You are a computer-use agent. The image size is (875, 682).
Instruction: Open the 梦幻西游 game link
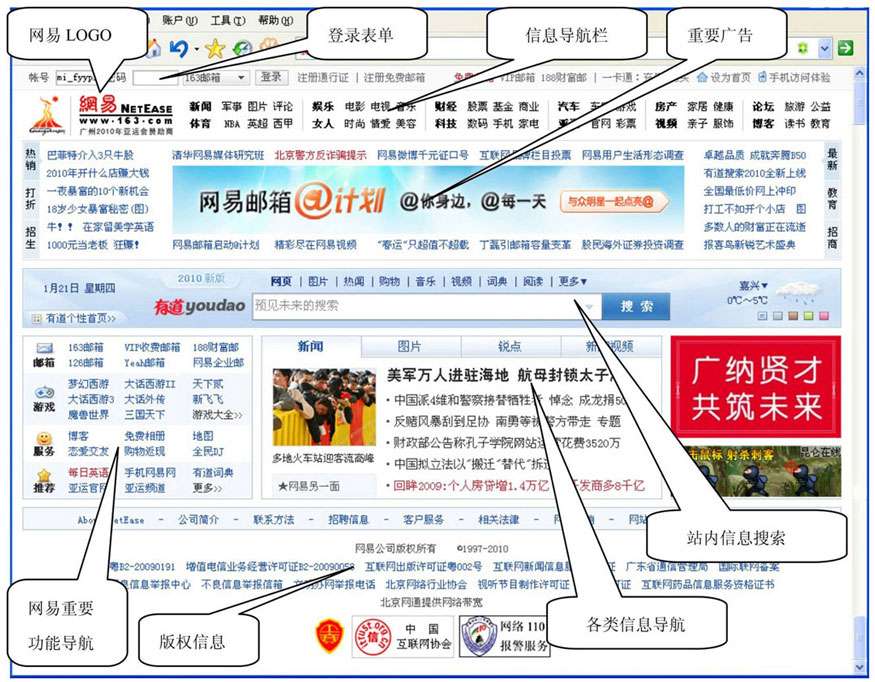point(88,384)
